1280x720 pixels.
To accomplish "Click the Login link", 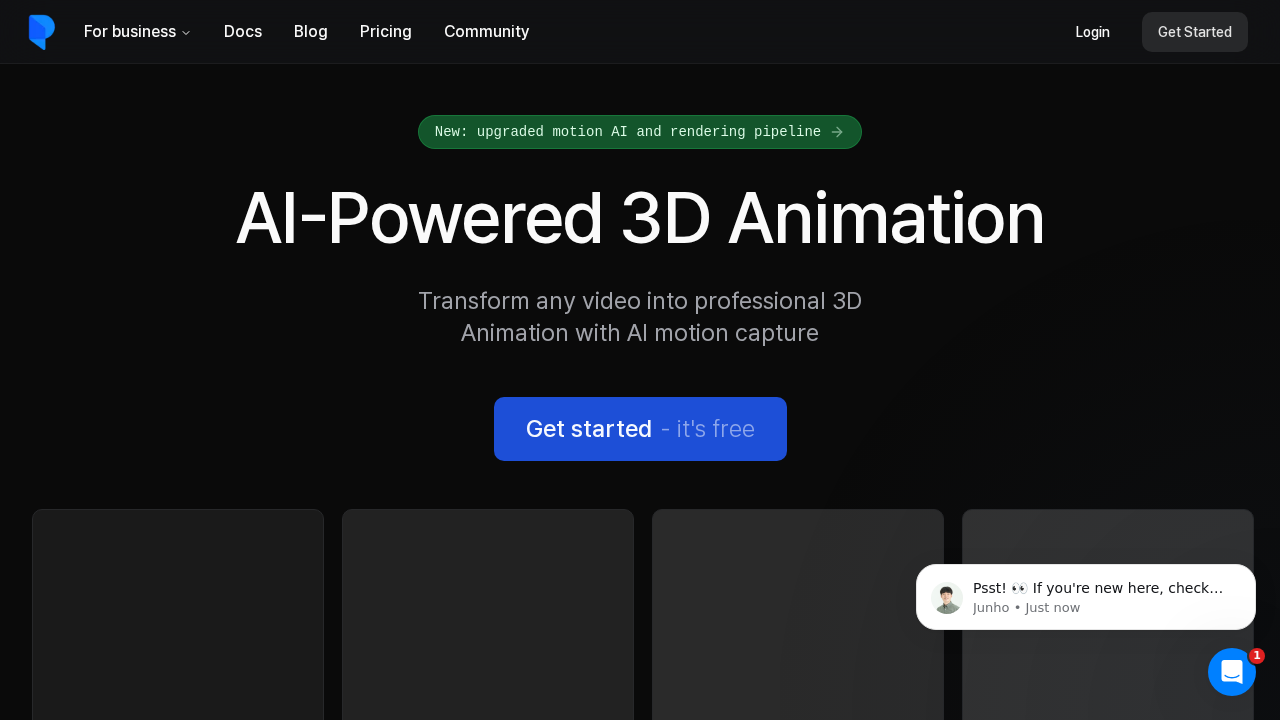I will pos(1092,32).
